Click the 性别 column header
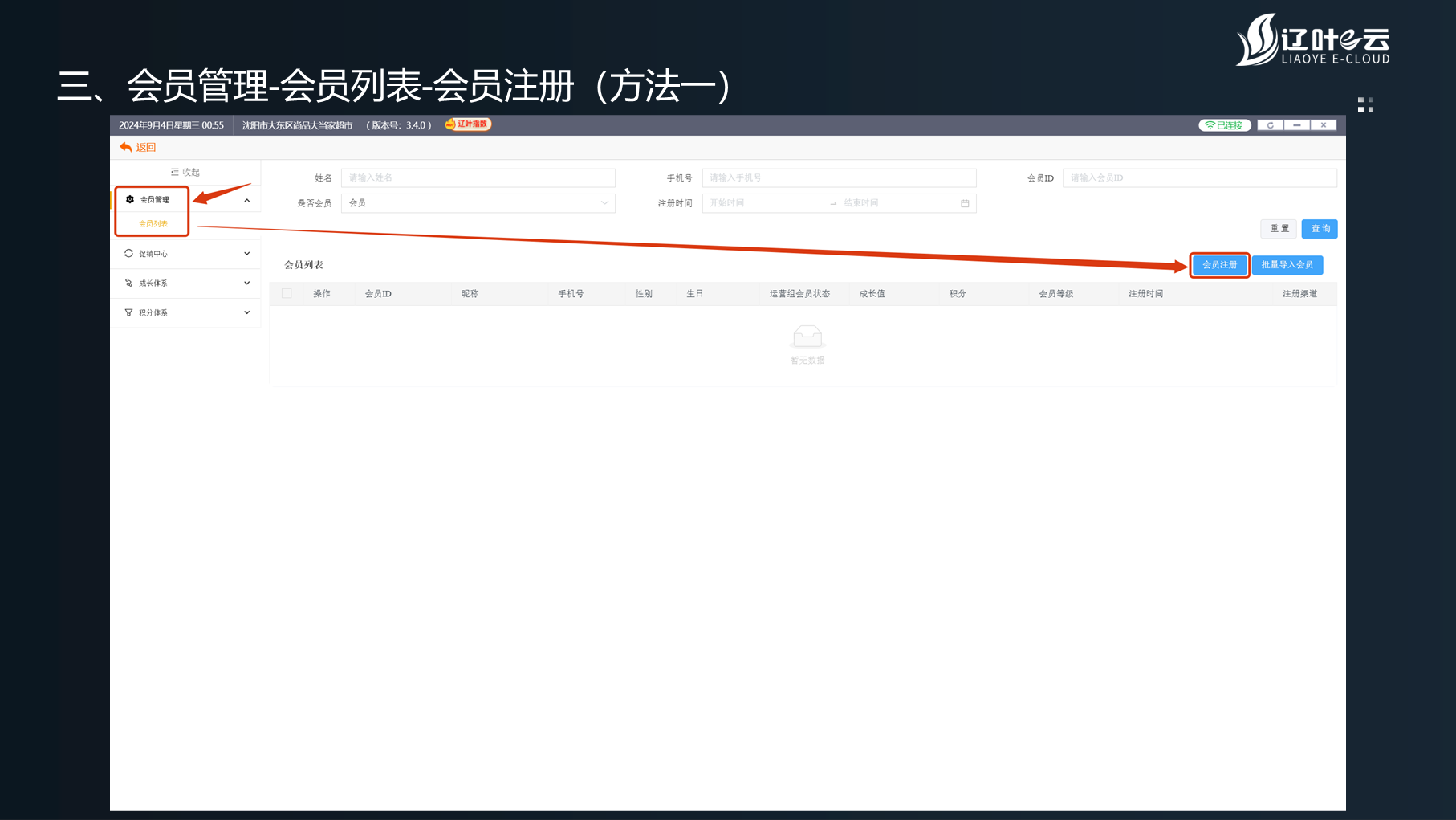 click(644, 294)
